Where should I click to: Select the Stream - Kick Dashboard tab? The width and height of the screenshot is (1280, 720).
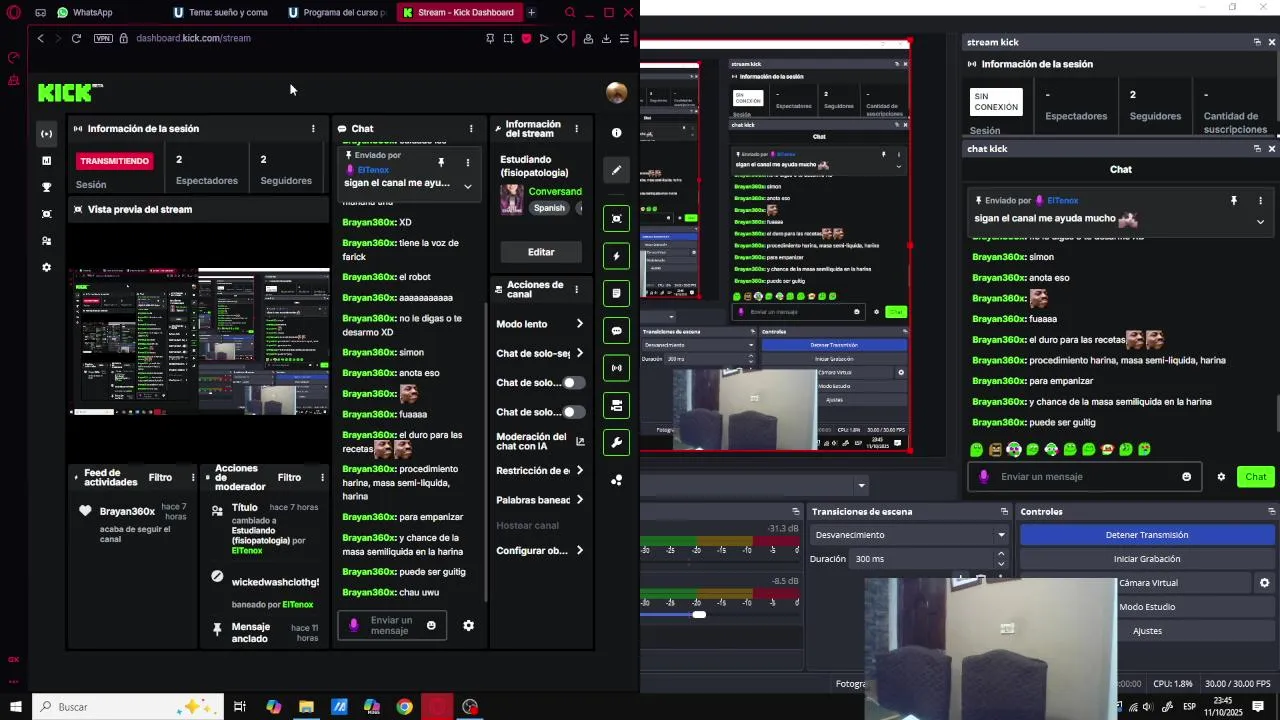pyautogui.click(x=459, y=13)
